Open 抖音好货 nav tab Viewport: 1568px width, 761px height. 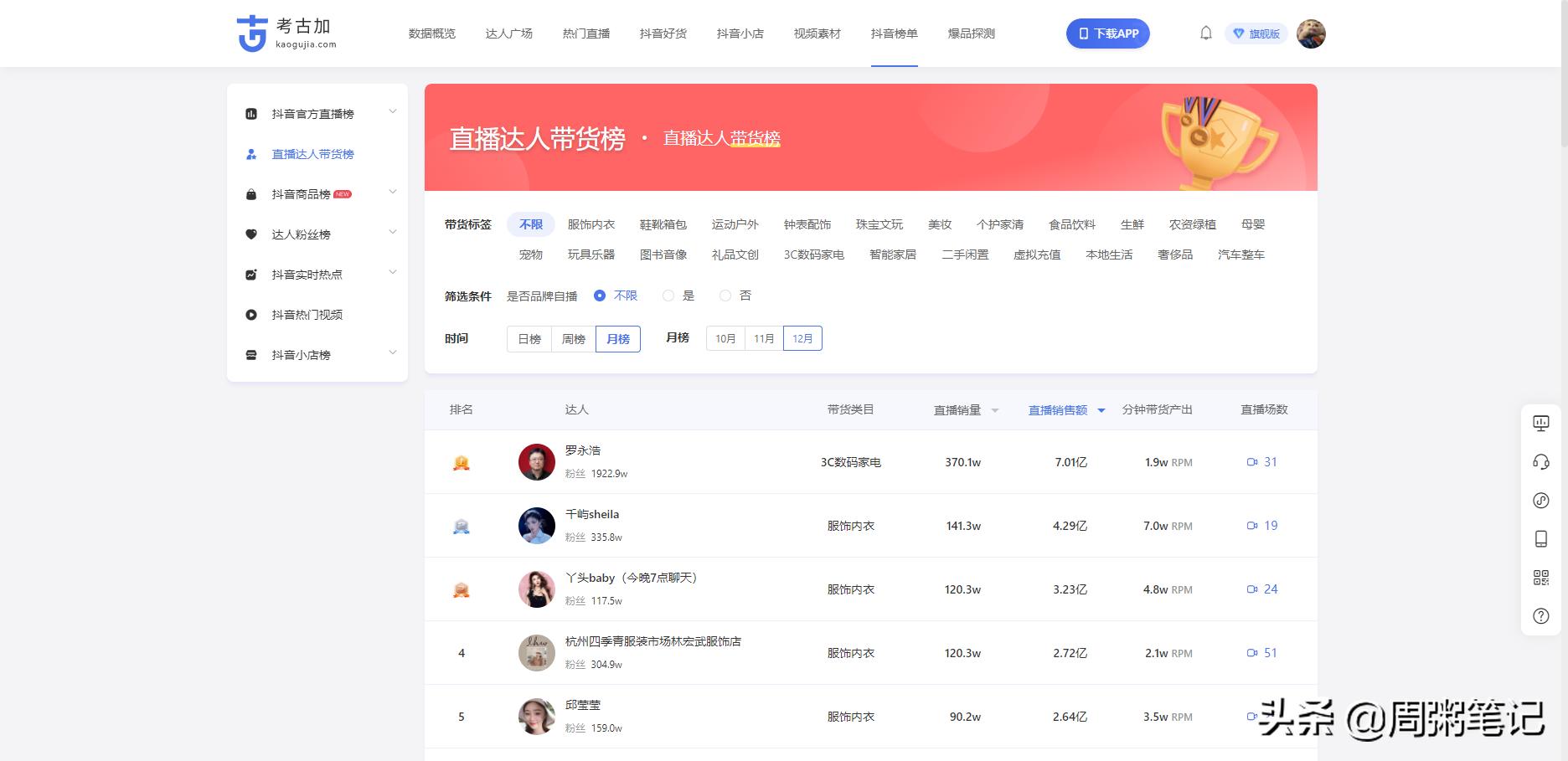point(663,33)
